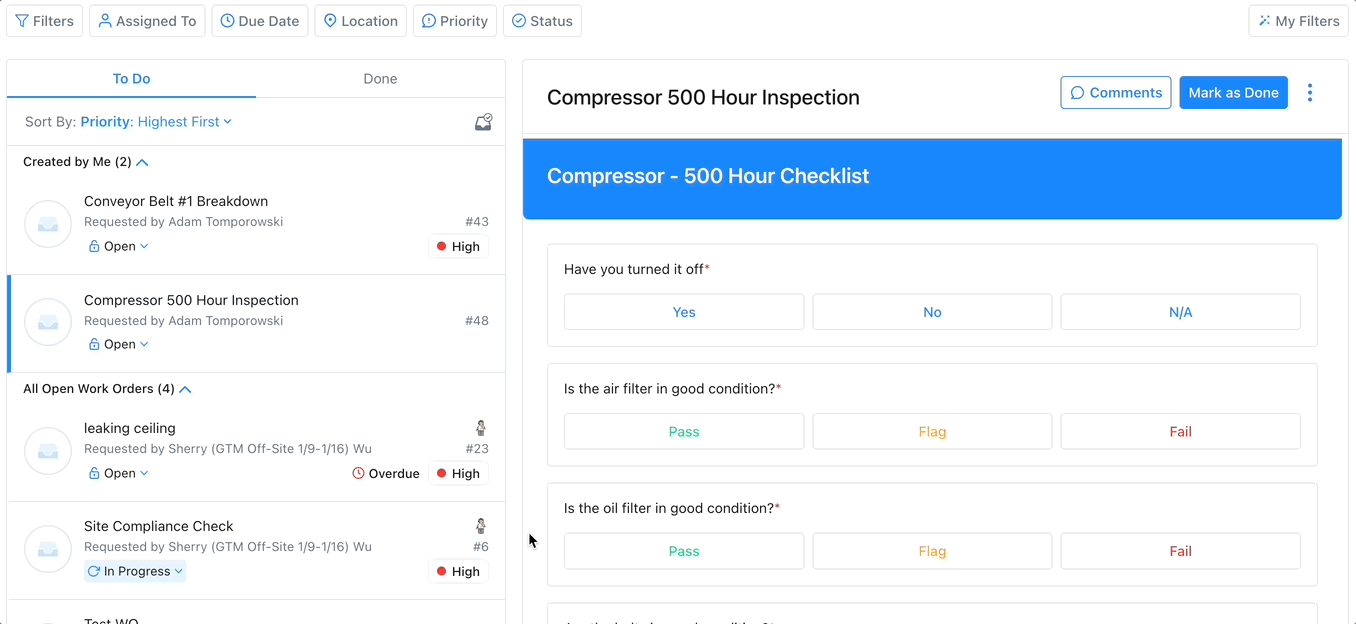Image resolution: width=1356 pixels, height=624 pixels.
Task: Open the 'Conveyor Belt #1 Breakdown' work order
Action: tap(176, 201)
